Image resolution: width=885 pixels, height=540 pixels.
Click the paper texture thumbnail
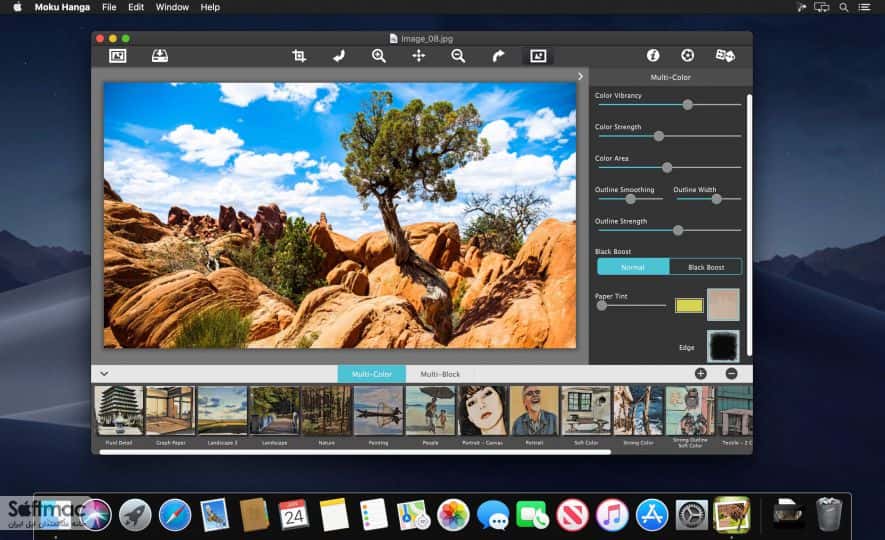723,305
